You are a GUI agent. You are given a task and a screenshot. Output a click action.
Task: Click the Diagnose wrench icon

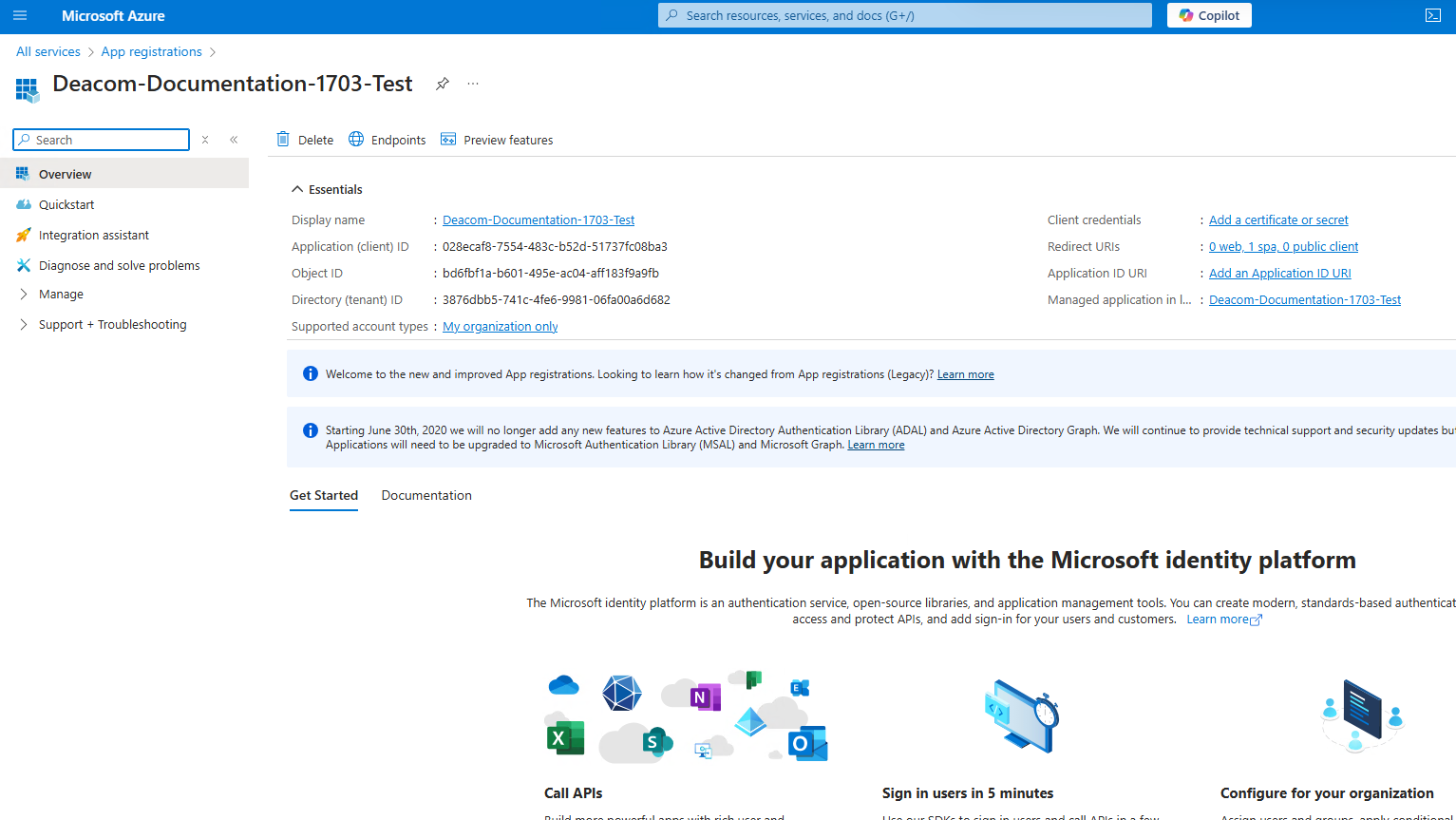[24, 265]
